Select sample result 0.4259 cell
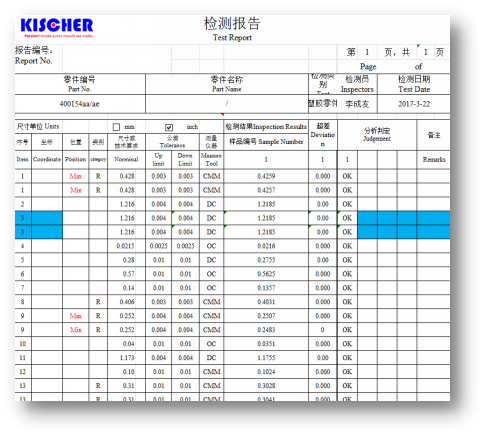The height and width of the screenshot is (438, 487). 266,176
